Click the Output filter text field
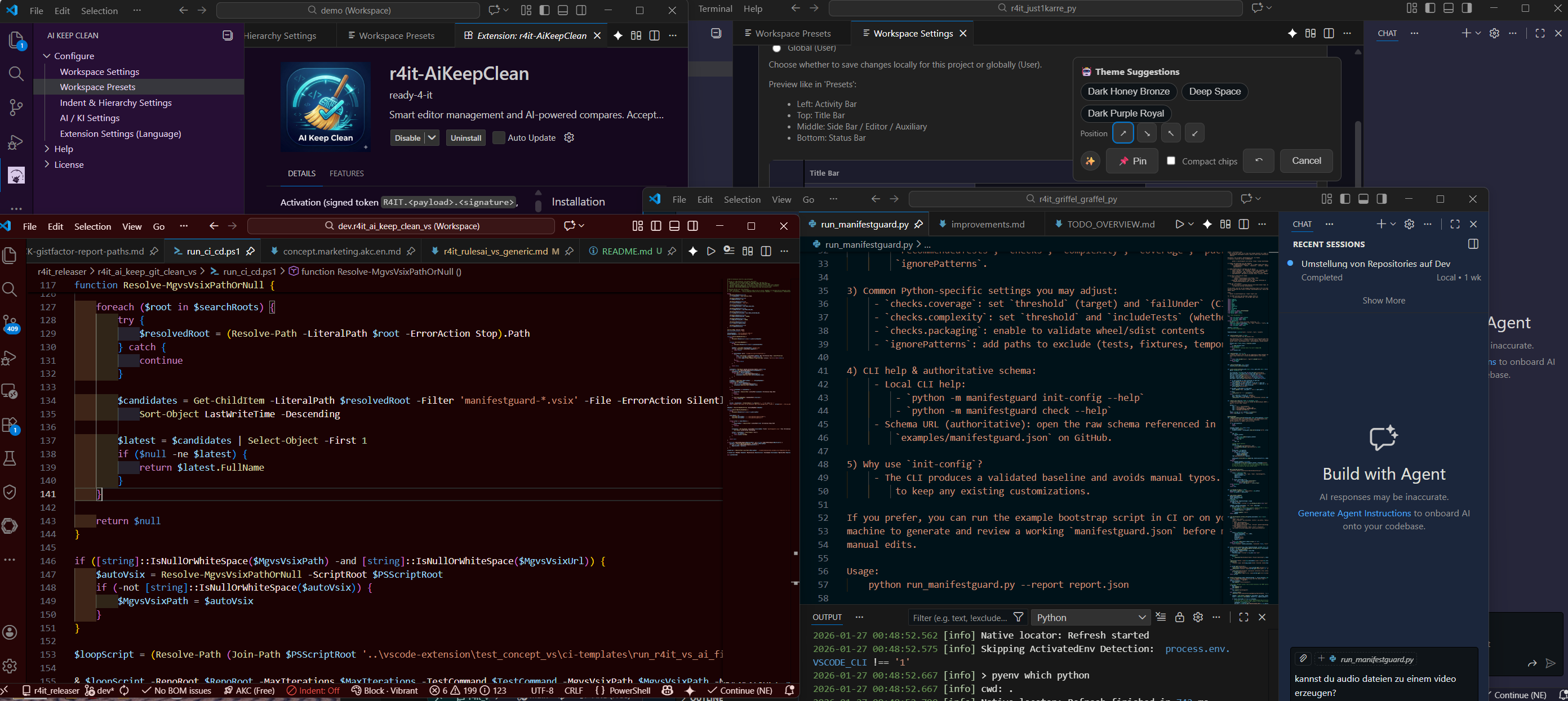Image resolution: width=1568 pixels, height=701 pixels. [x=960, y=618]
